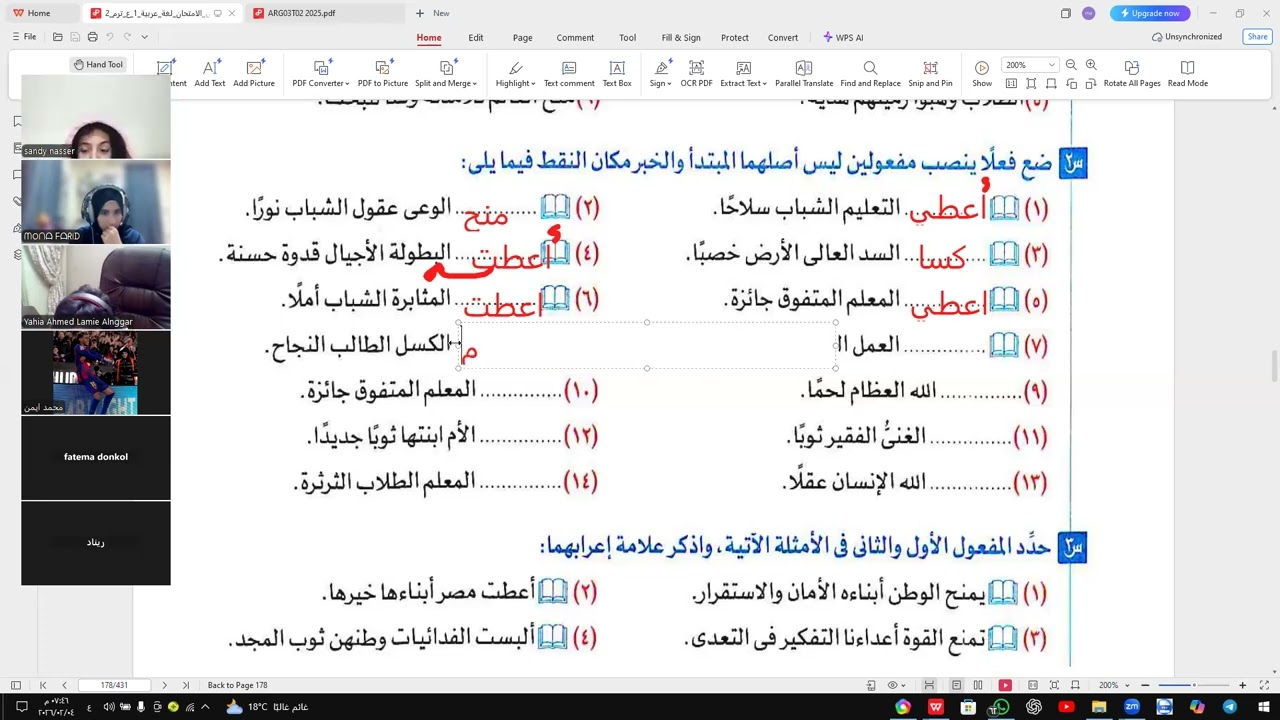Open the File menu
The height and width of the screenshot is (720, 1280).
point(24,37)
